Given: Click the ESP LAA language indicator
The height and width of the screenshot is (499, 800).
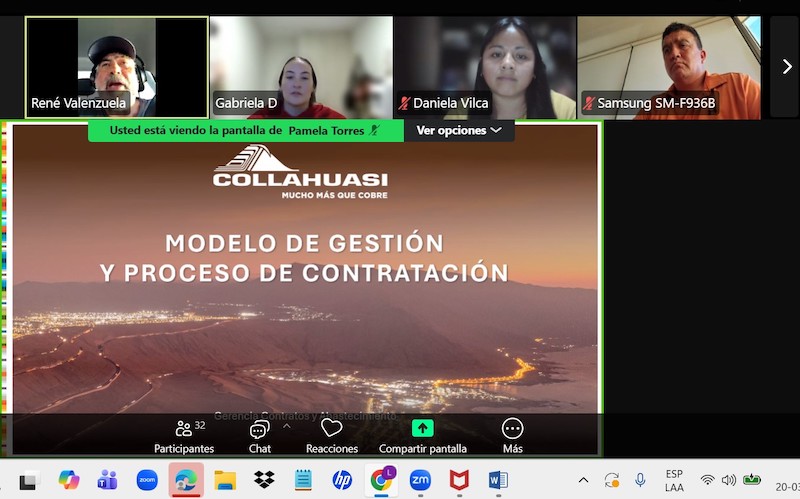Looking at the screenshot, I should click(x=674, y=480).
